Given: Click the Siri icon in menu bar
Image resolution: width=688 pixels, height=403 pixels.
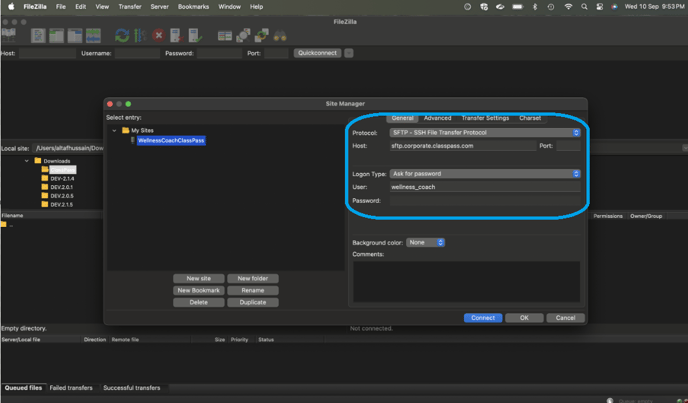Looking at the screenshot, I should (x=614, y=7).
